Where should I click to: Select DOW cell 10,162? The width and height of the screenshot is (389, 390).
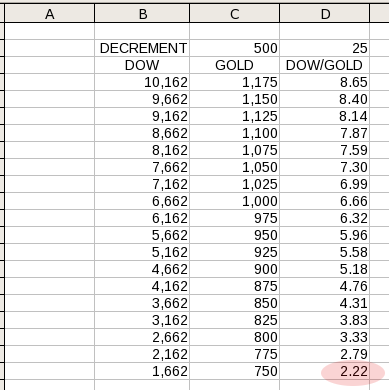pos(142,82)
